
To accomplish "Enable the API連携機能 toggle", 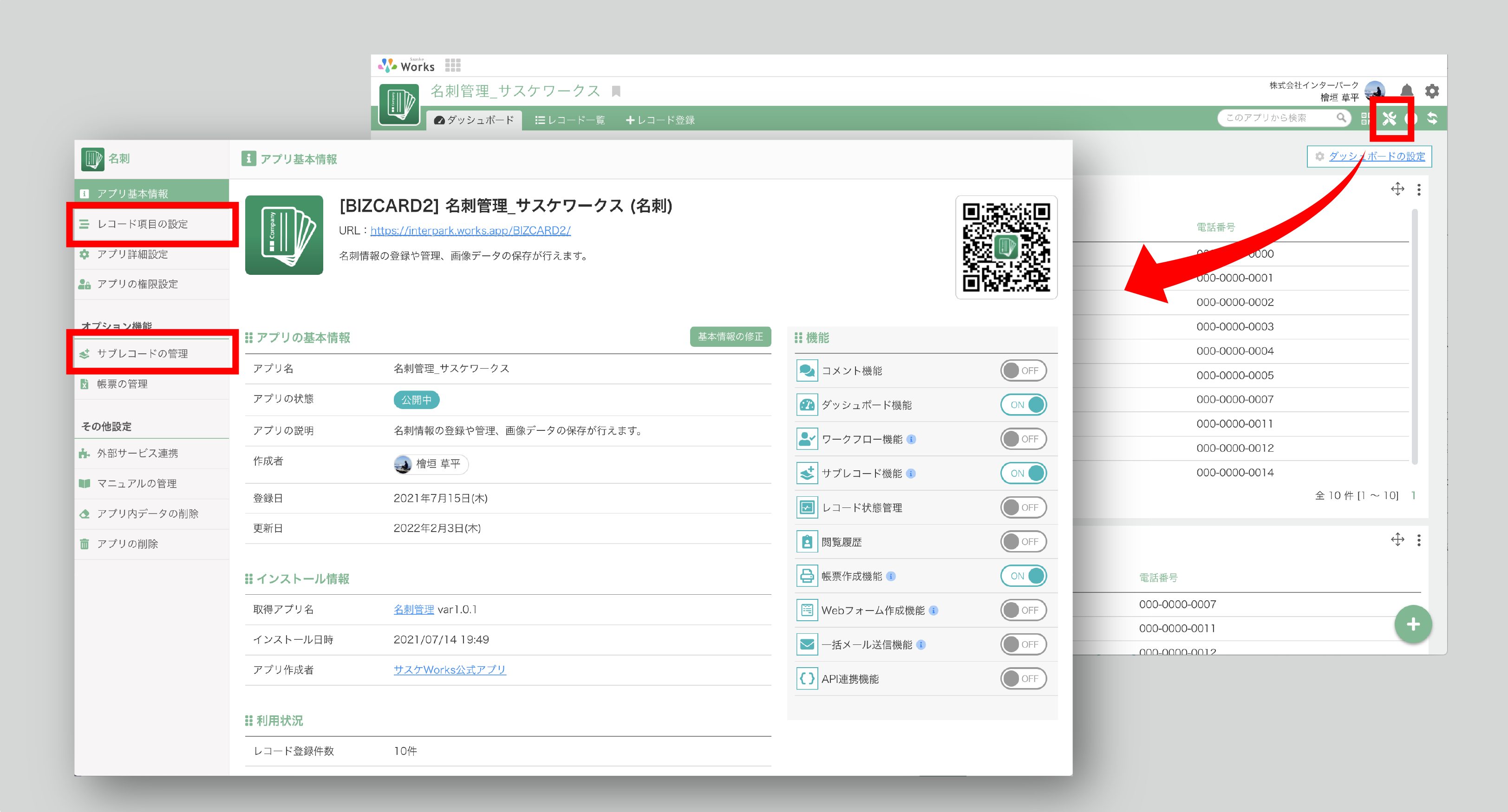I will [x=1023, y=679].
